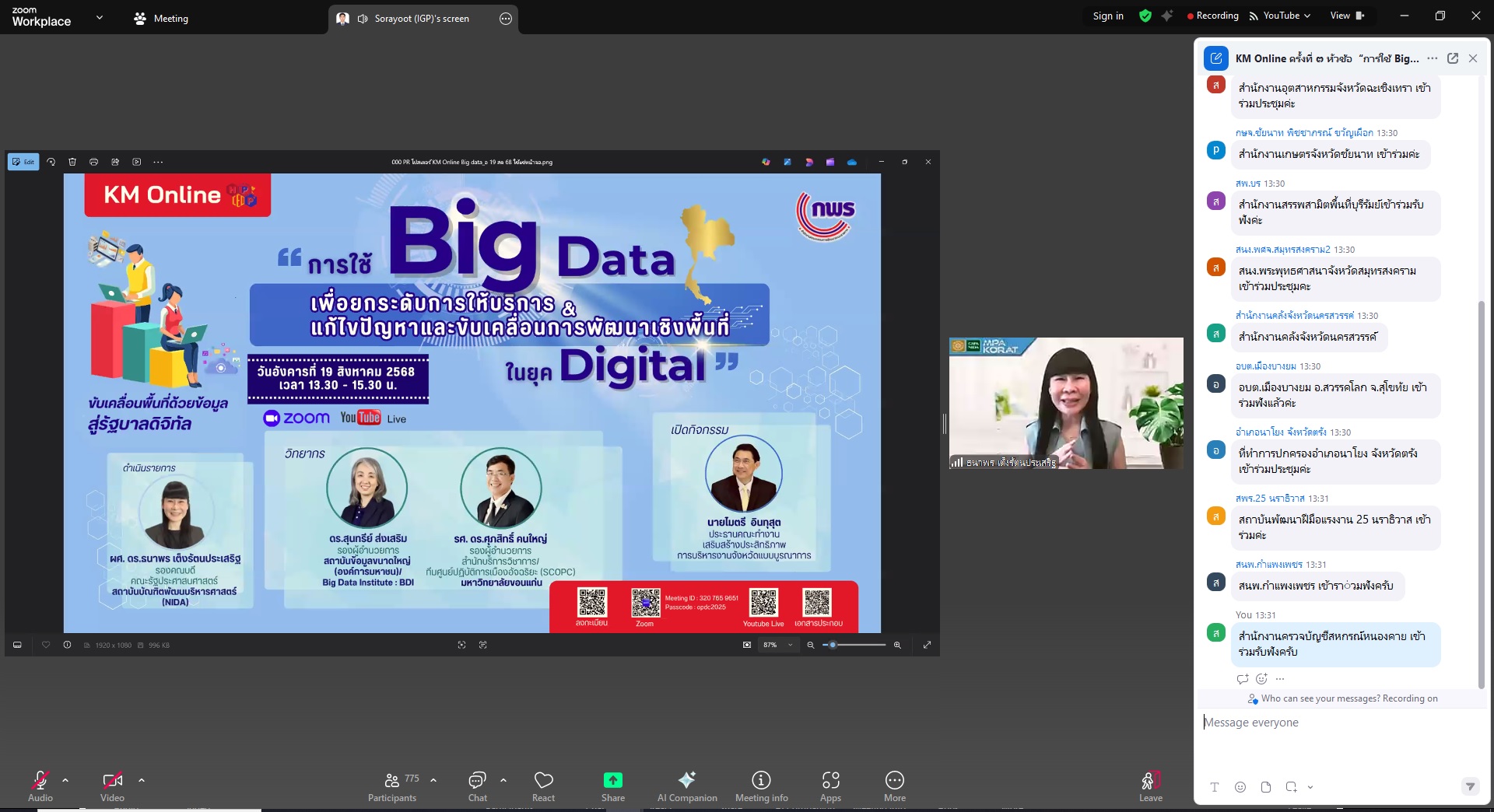Click zoom in magnifier in Photos window
This screenshot has height=812, width=1494.
(897, 645)
